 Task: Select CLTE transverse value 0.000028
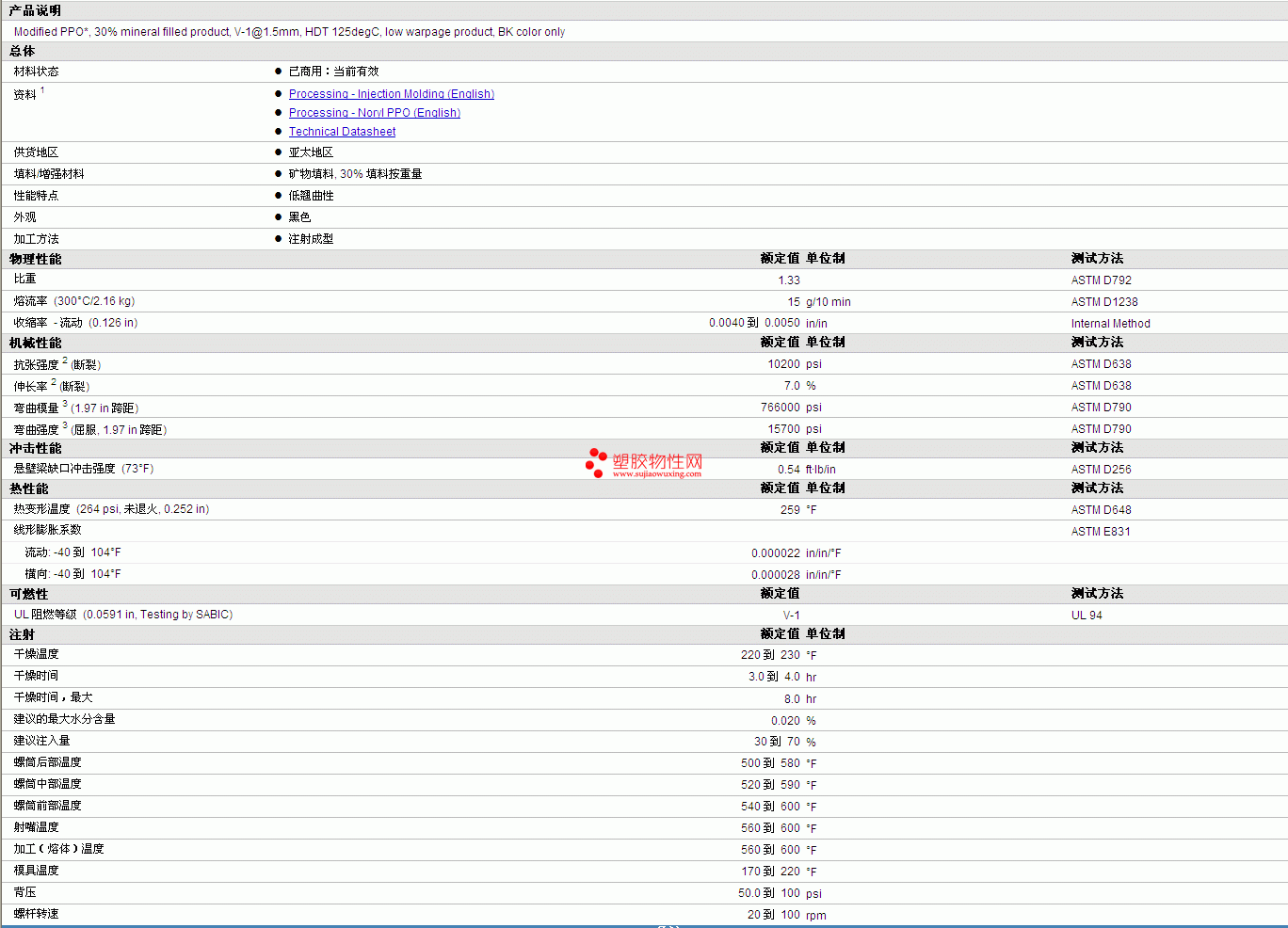coord(776,575)
